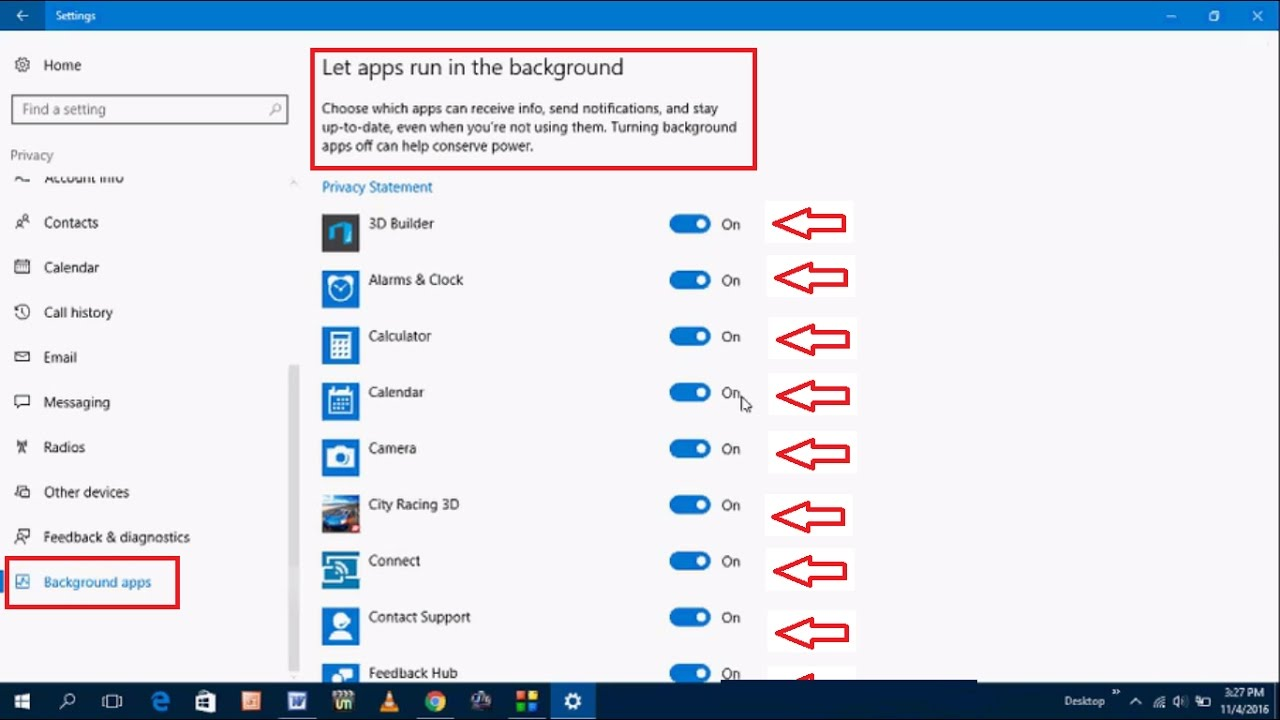Click the 'Let apps run in the background' heading

(x=472, y=68)
